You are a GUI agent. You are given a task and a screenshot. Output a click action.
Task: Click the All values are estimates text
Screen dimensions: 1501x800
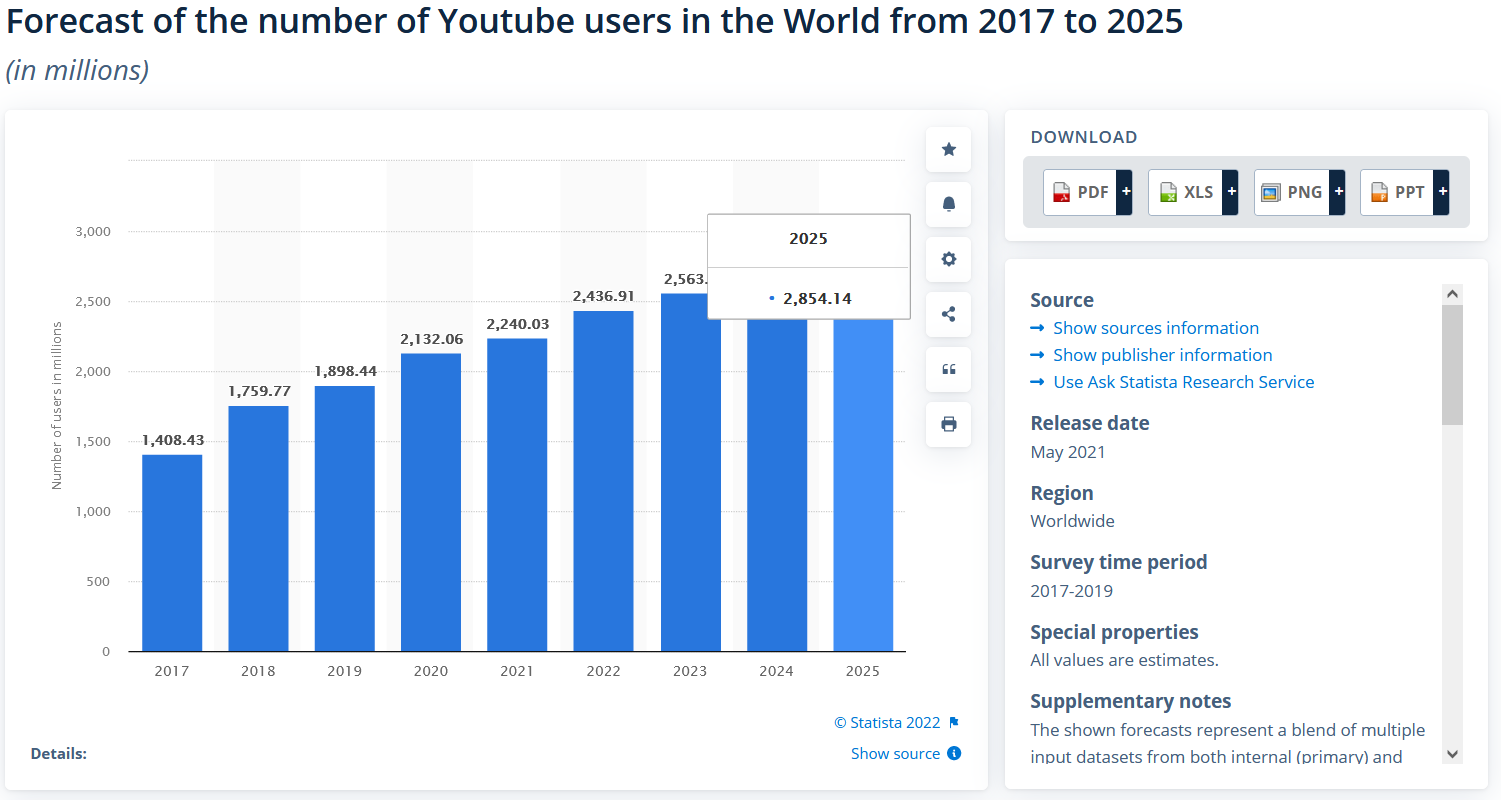tap(1124, 660)
